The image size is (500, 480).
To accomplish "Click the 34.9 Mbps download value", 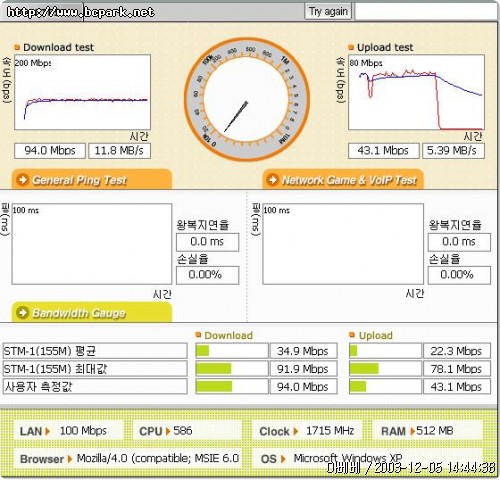I will click(x=303, y=351).
